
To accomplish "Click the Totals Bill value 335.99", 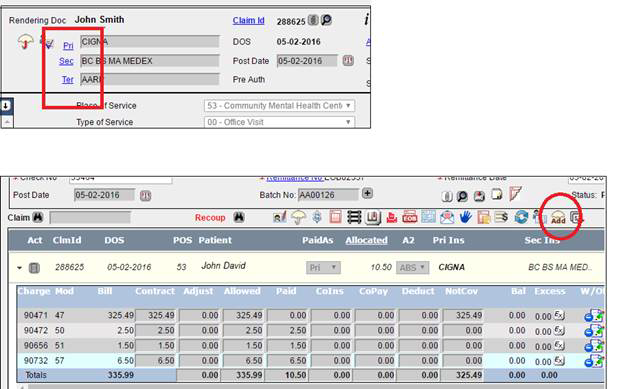I will [x=120, y=375].
